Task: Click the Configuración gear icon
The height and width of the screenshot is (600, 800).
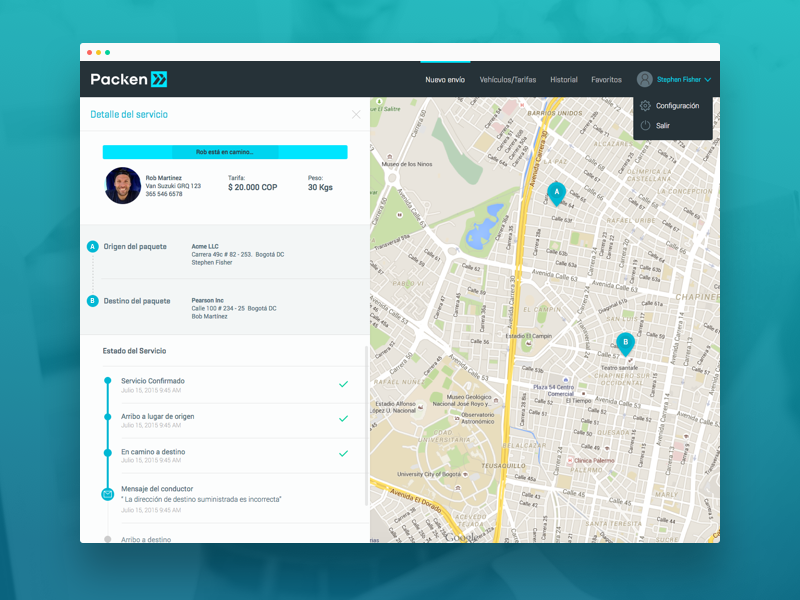Action: pyautogui.click(x=645, y=106)
